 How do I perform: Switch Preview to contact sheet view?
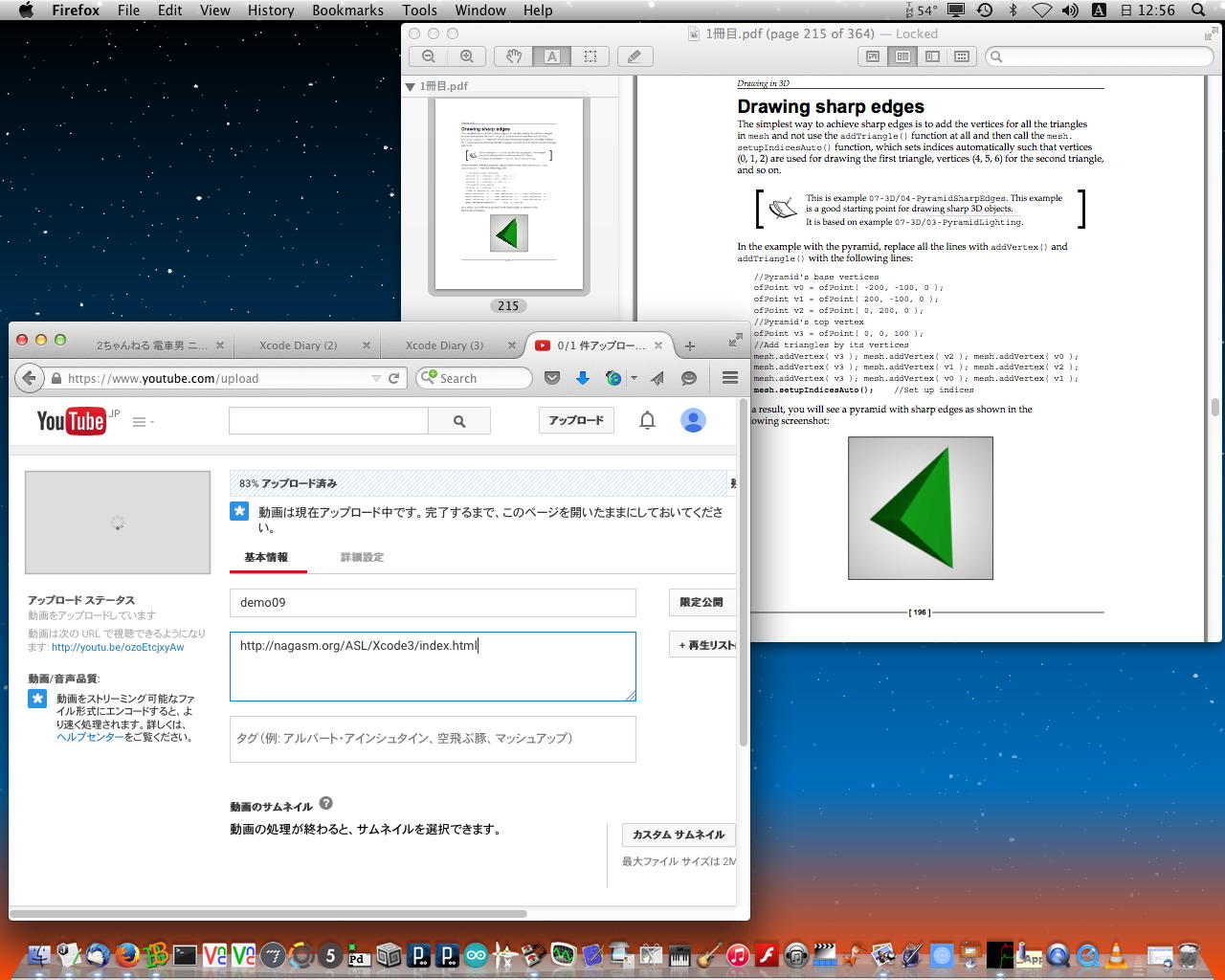tap(962, 56)
